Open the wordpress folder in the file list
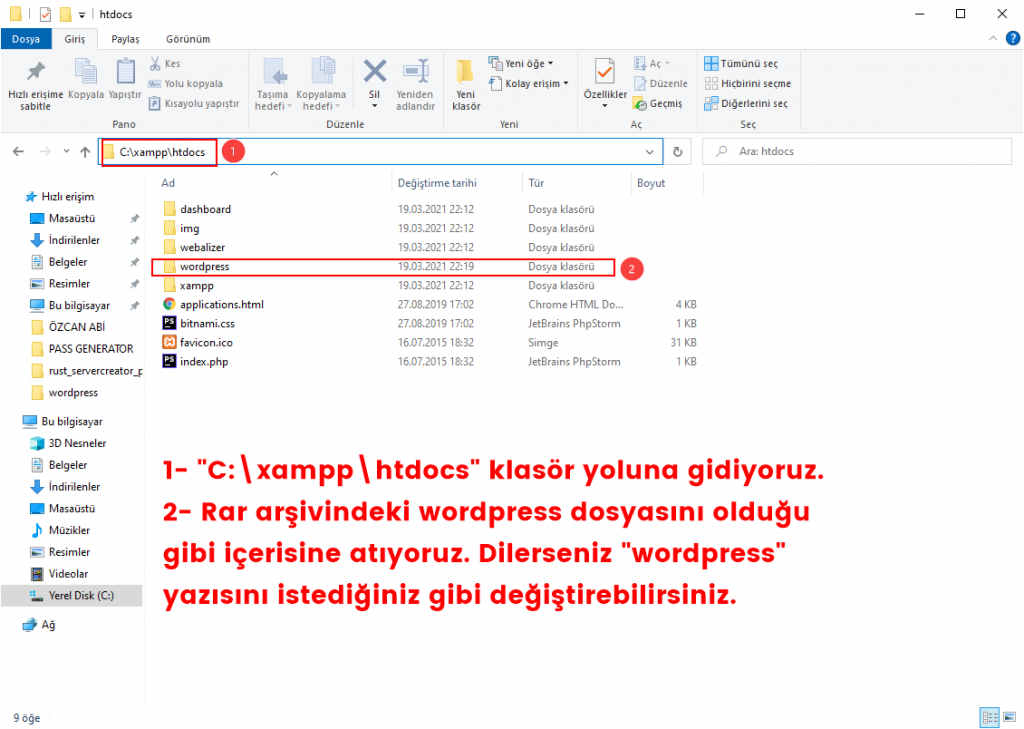The height and width of the screenshot is (729, 1024). point(208,266)
